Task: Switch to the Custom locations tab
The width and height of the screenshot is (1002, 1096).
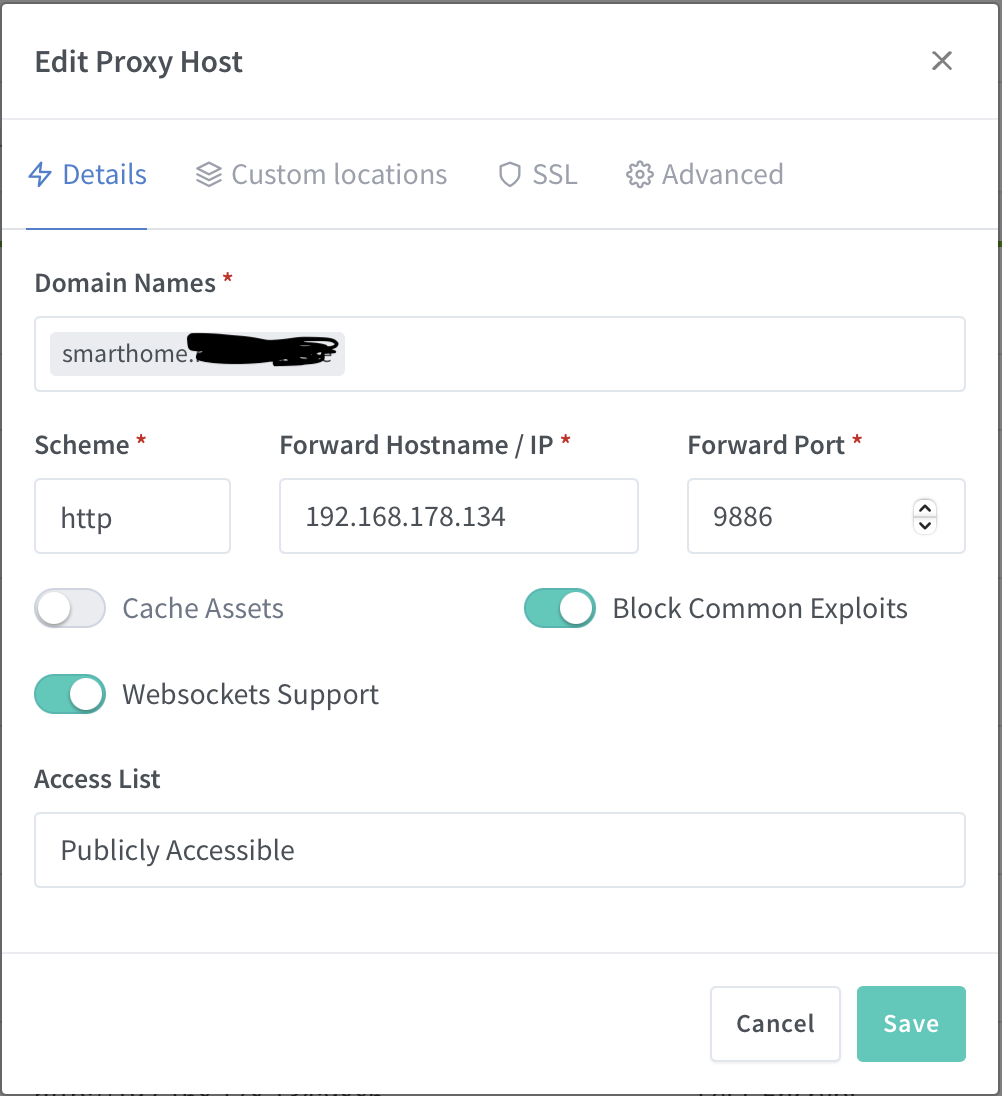Action: 338,175
